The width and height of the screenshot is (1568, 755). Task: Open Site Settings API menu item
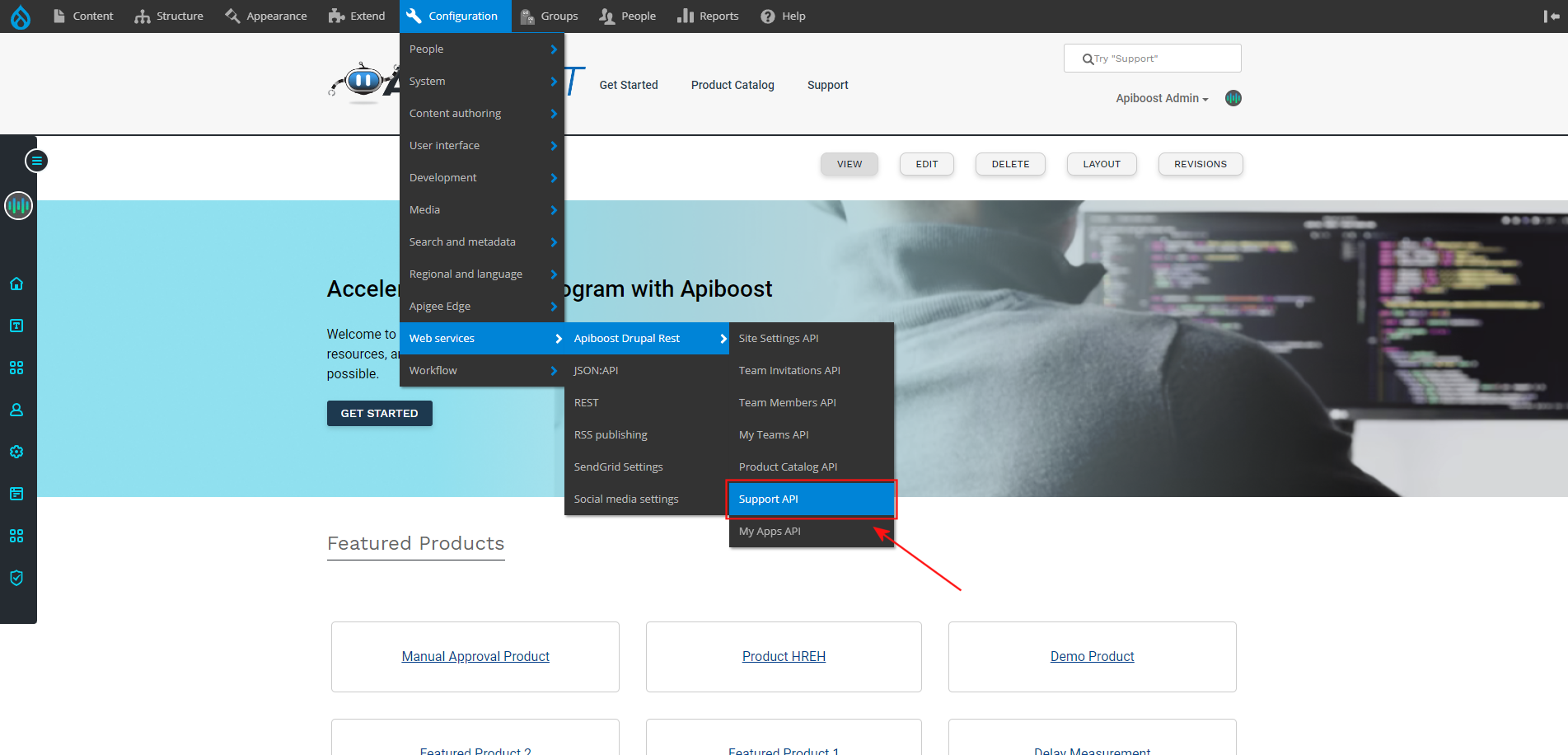[812, 339]
